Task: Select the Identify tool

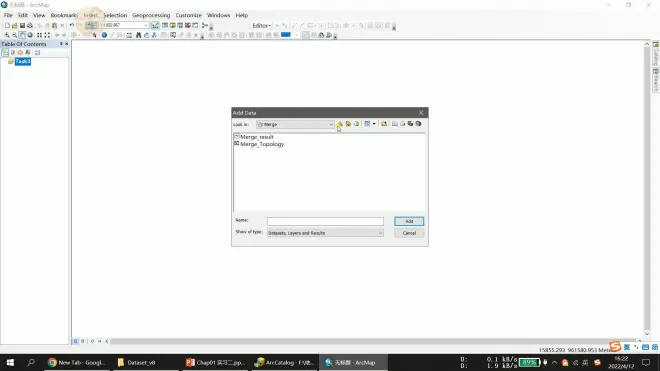Action: click(x=104, y=35)
